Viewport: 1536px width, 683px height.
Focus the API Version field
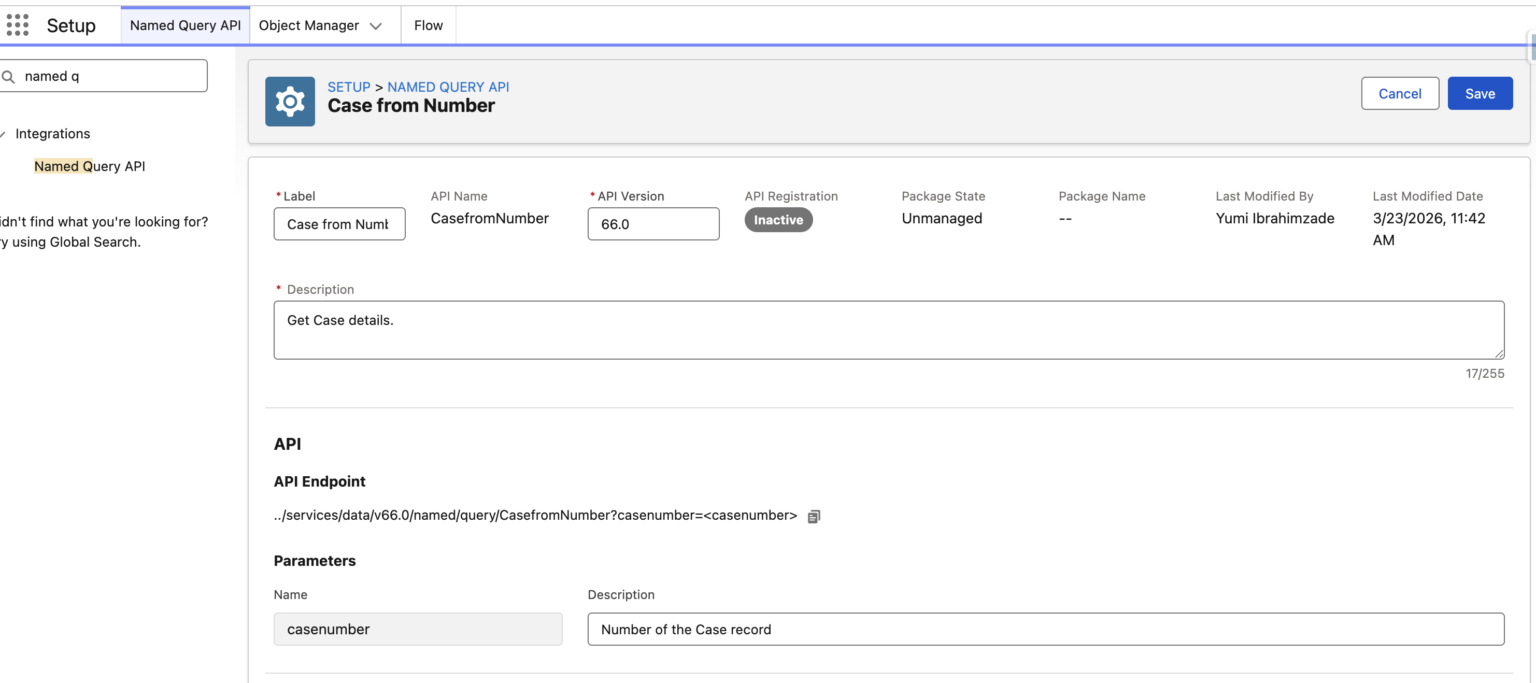[x=653, y=224]
